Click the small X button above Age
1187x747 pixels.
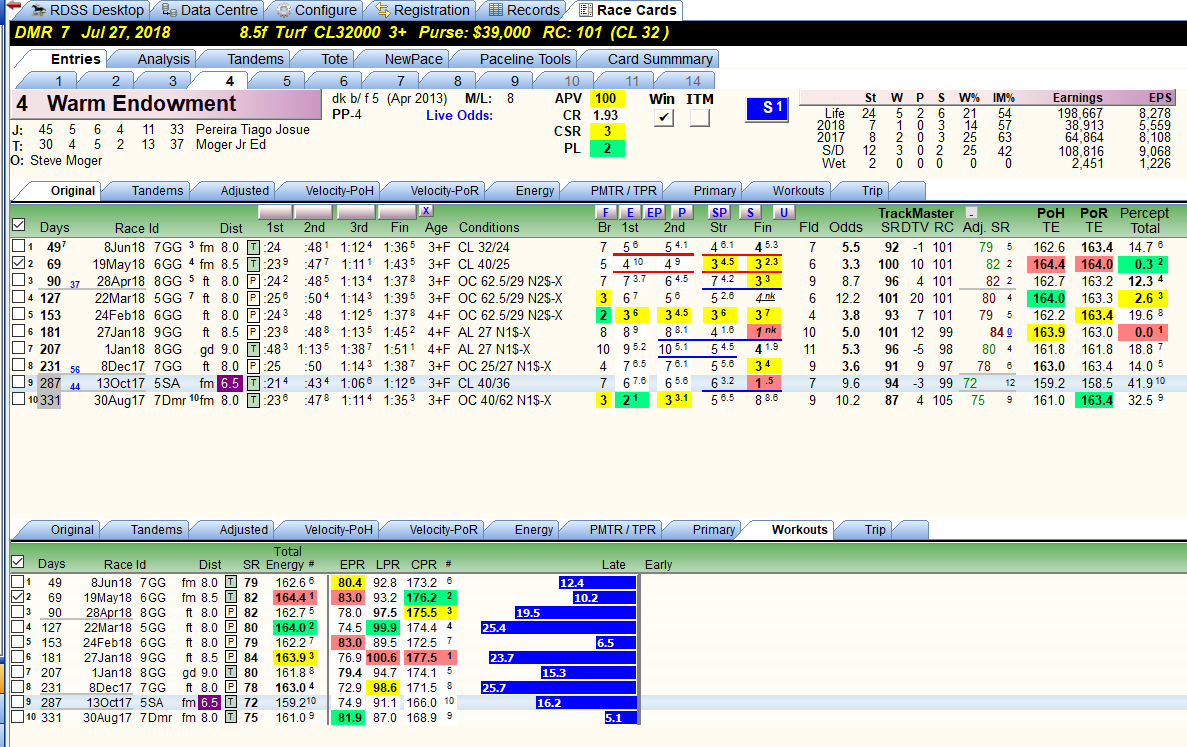(x=426, y=211)
